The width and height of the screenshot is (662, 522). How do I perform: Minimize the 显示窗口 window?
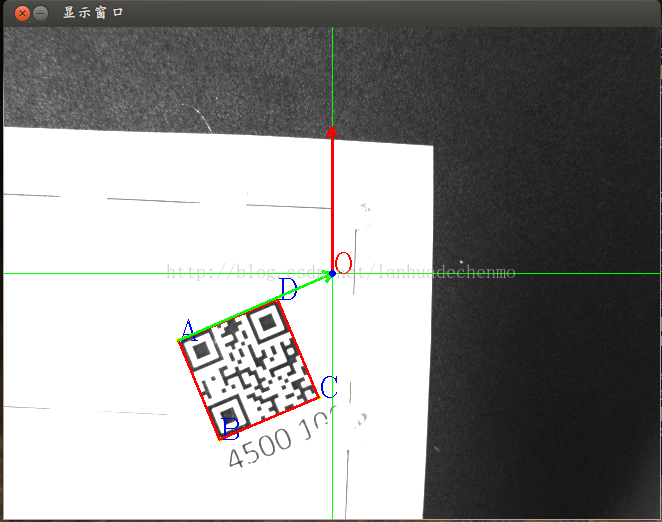[x=41, y=14]
